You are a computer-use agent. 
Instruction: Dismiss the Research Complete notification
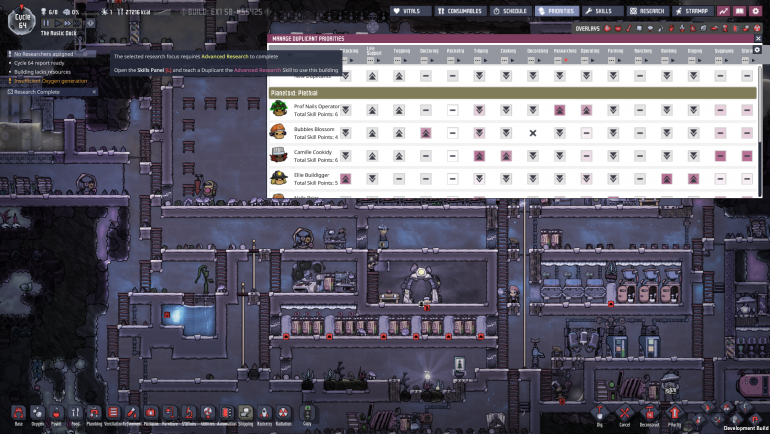94,92
